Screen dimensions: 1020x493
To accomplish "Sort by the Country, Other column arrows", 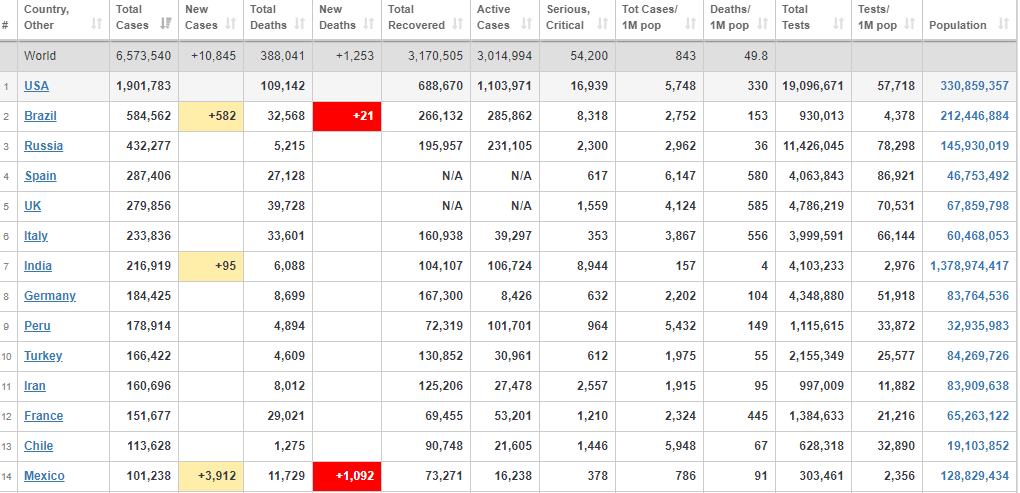I will 97,25.
